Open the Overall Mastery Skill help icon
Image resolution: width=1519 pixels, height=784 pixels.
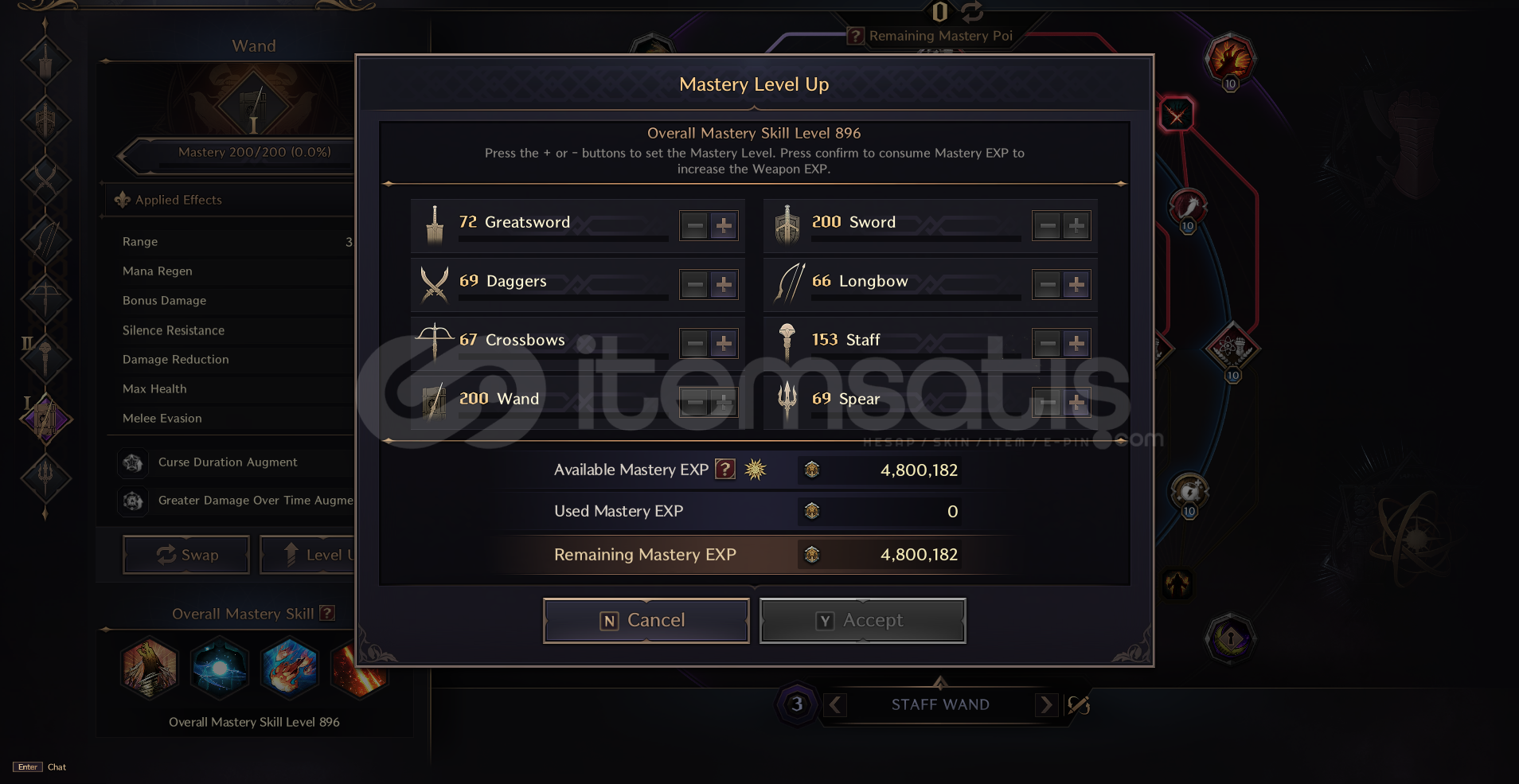[327, 613]
